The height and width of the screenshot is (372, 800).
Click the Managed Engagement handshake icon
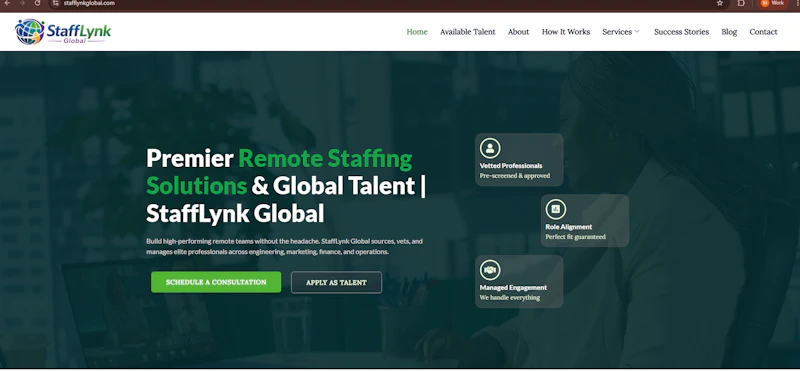coord(490,270)
